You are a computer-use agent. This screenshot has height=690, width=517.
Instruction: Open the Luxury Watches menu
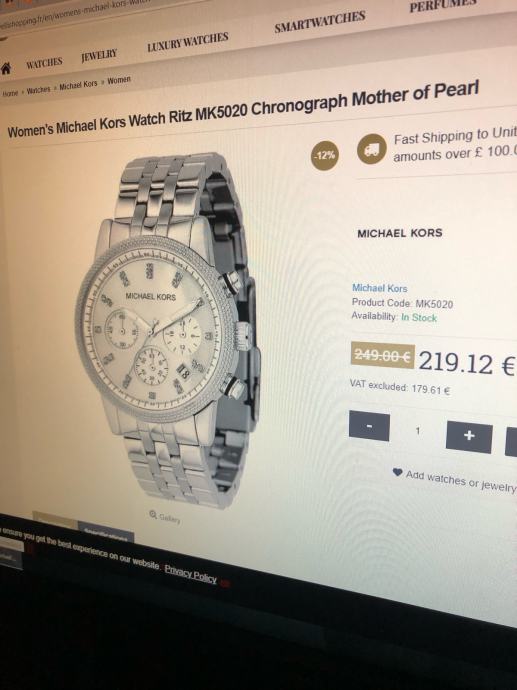[x=188, y=41]
